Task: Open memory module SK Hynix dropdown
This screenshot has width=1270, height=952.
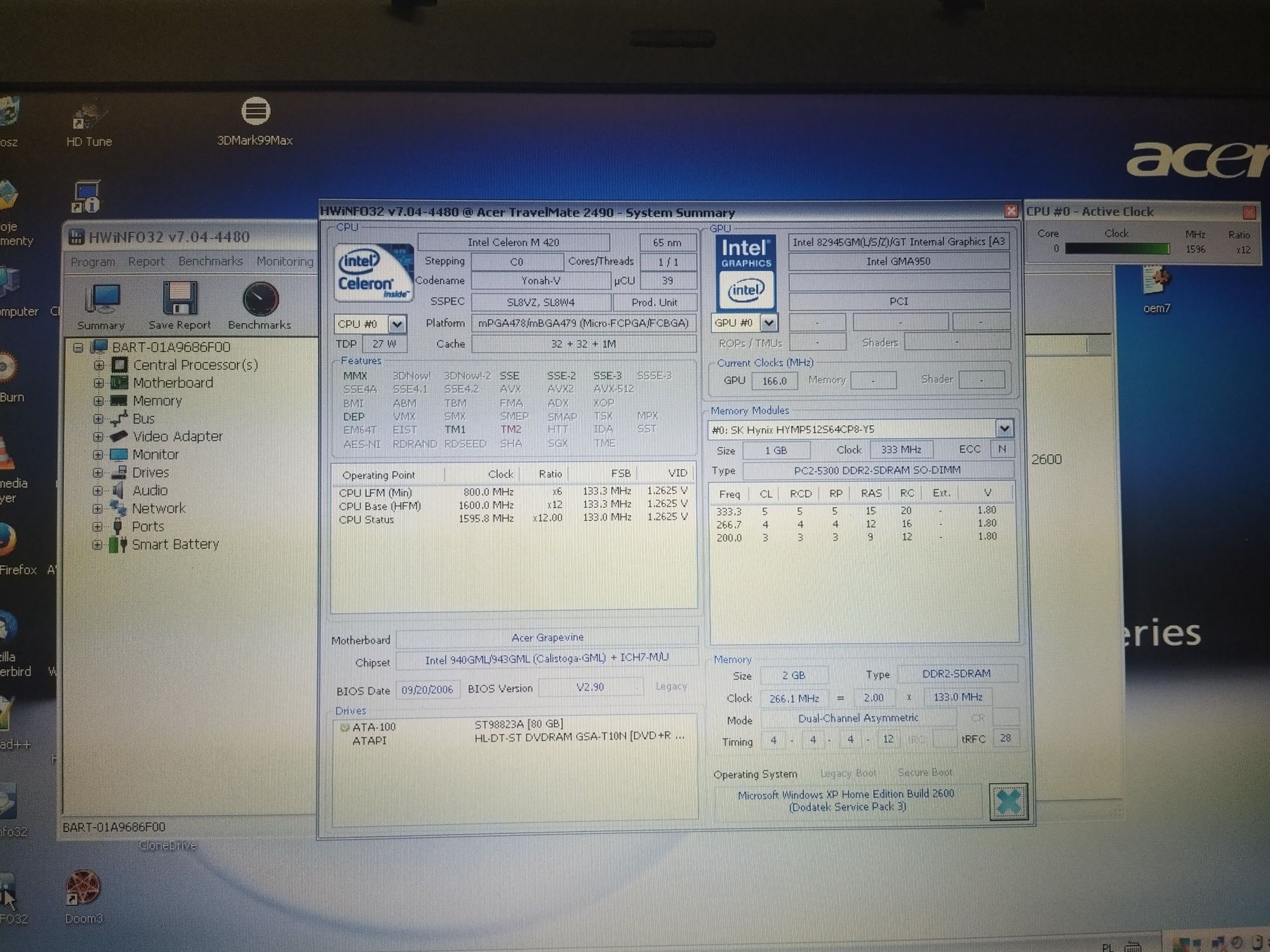Action: [x=1004, y=429]
